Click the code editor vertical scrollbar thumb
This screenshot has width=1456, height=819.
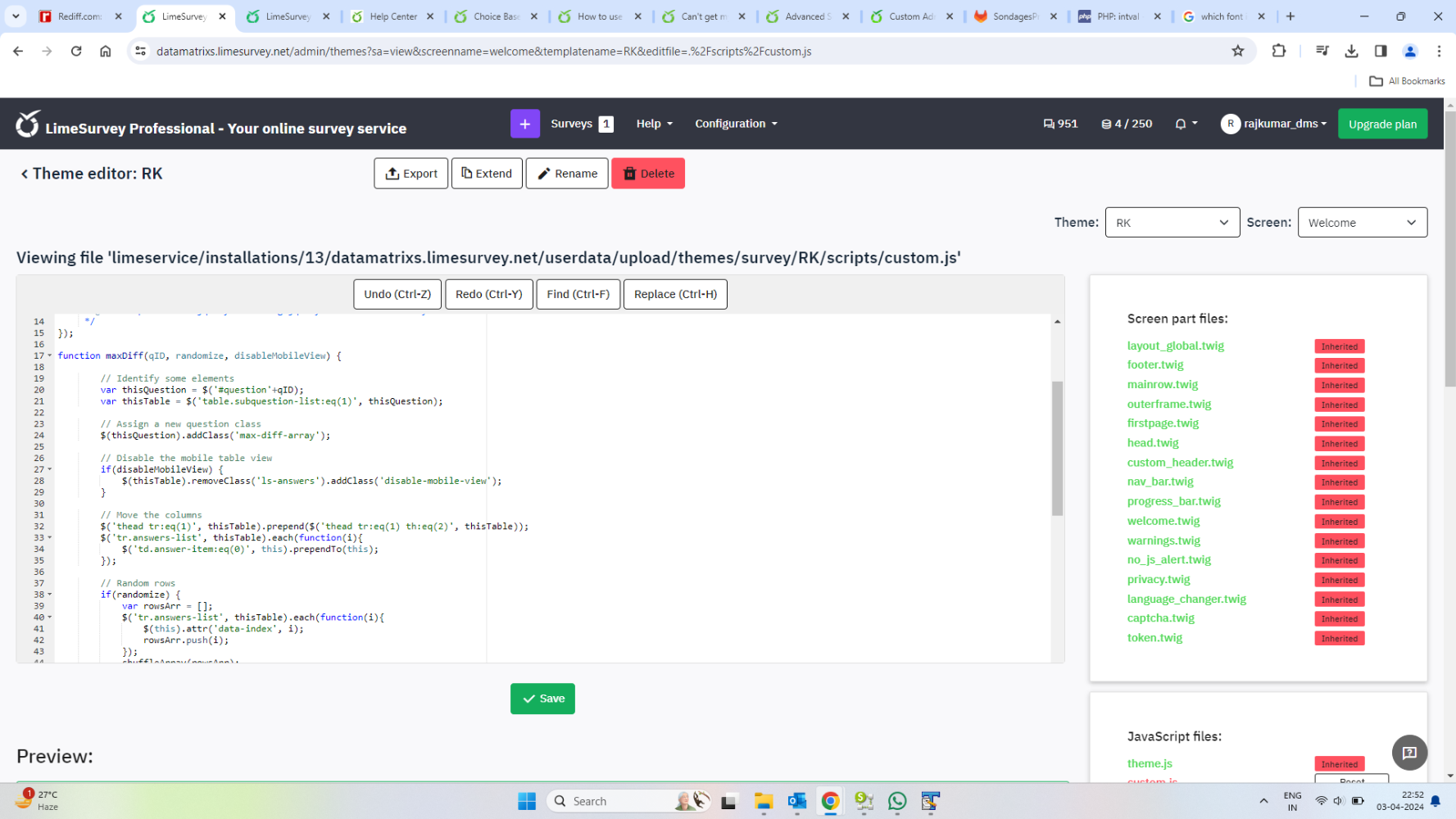coord(1058,448)
